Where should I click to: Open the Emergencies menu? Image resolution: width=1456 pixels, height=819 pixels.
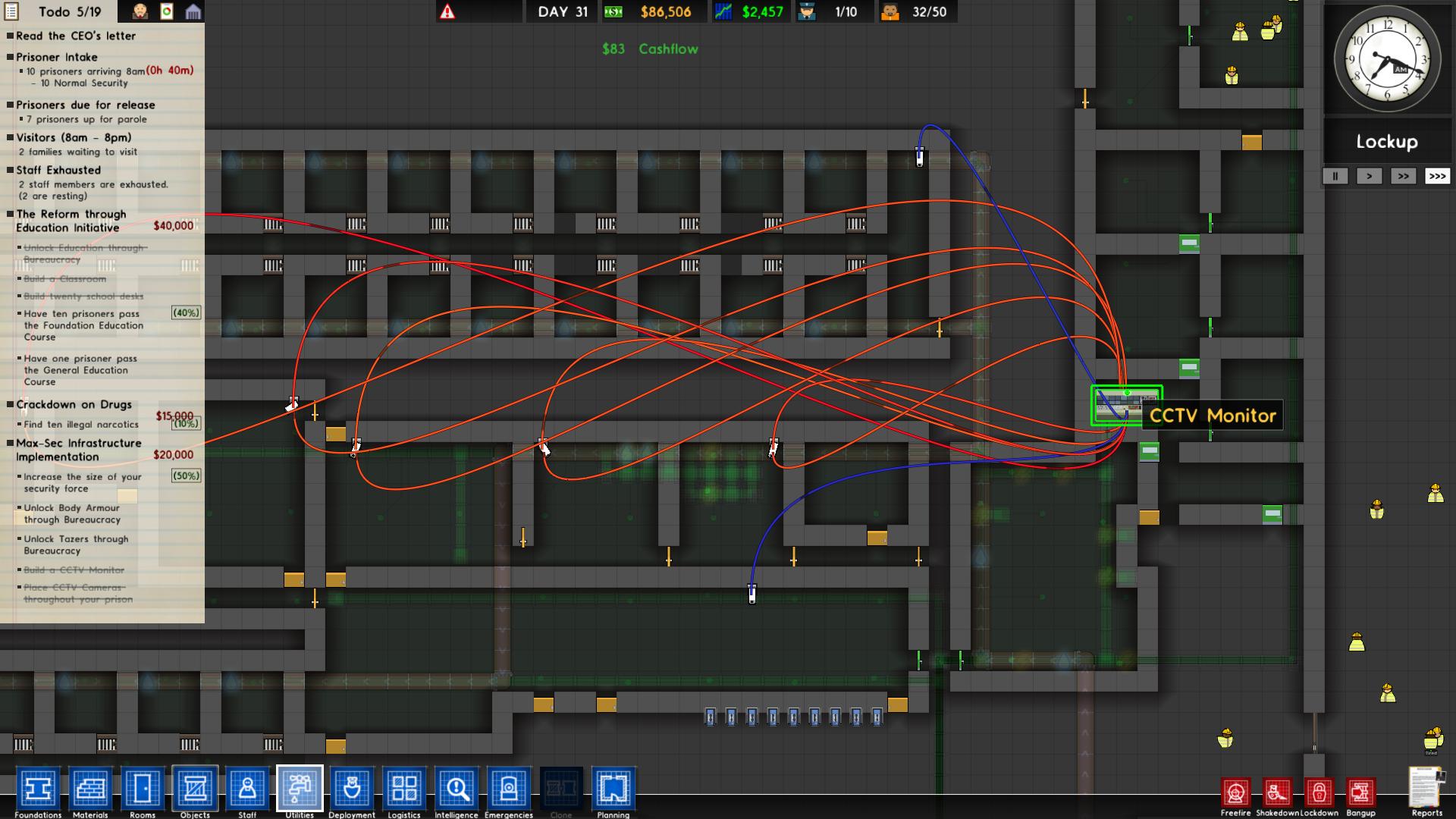pos(509,789)
